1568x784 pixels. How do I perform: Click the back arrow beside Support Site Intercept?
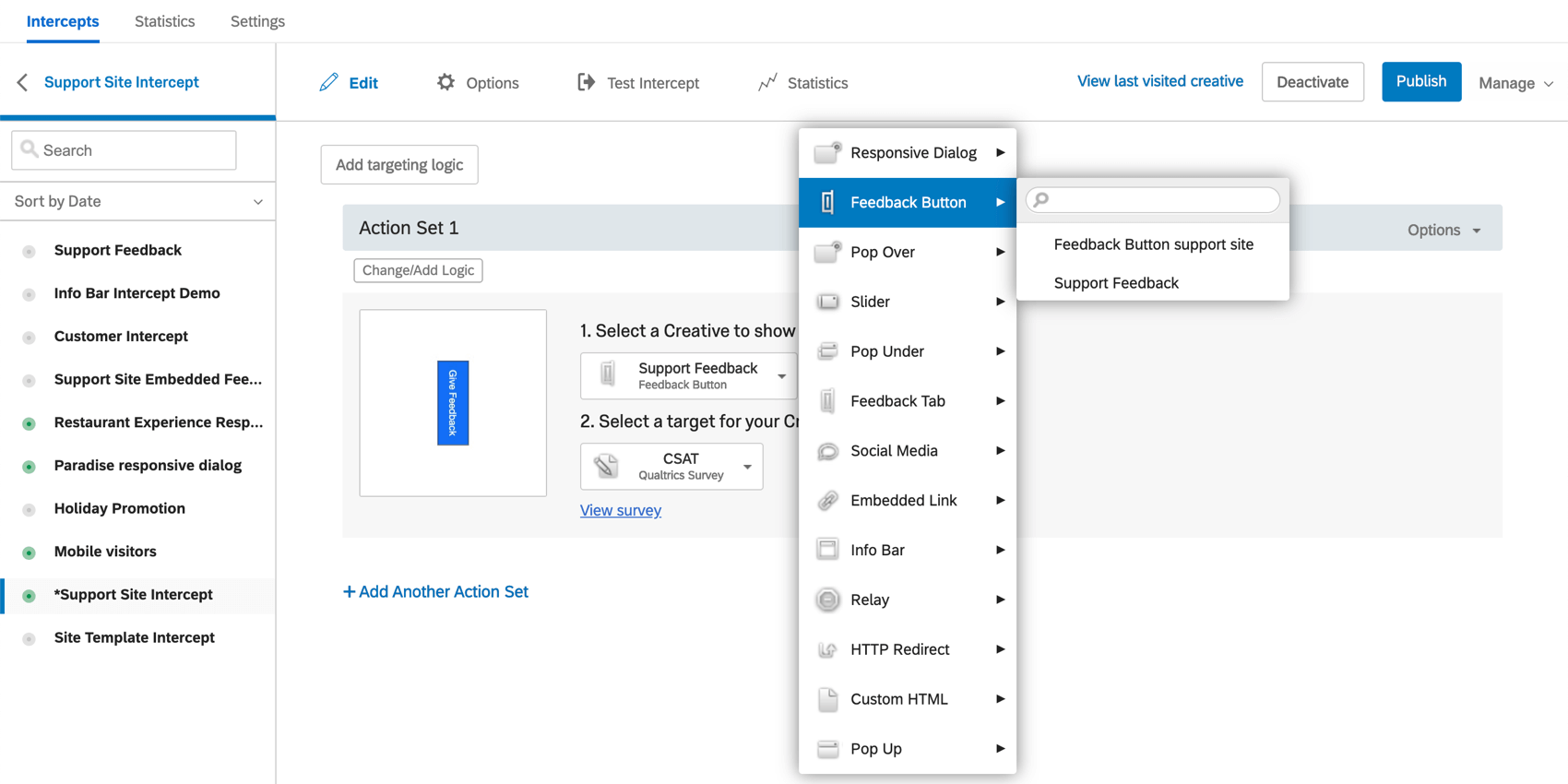pyautogui.click(x=23, y=83)
